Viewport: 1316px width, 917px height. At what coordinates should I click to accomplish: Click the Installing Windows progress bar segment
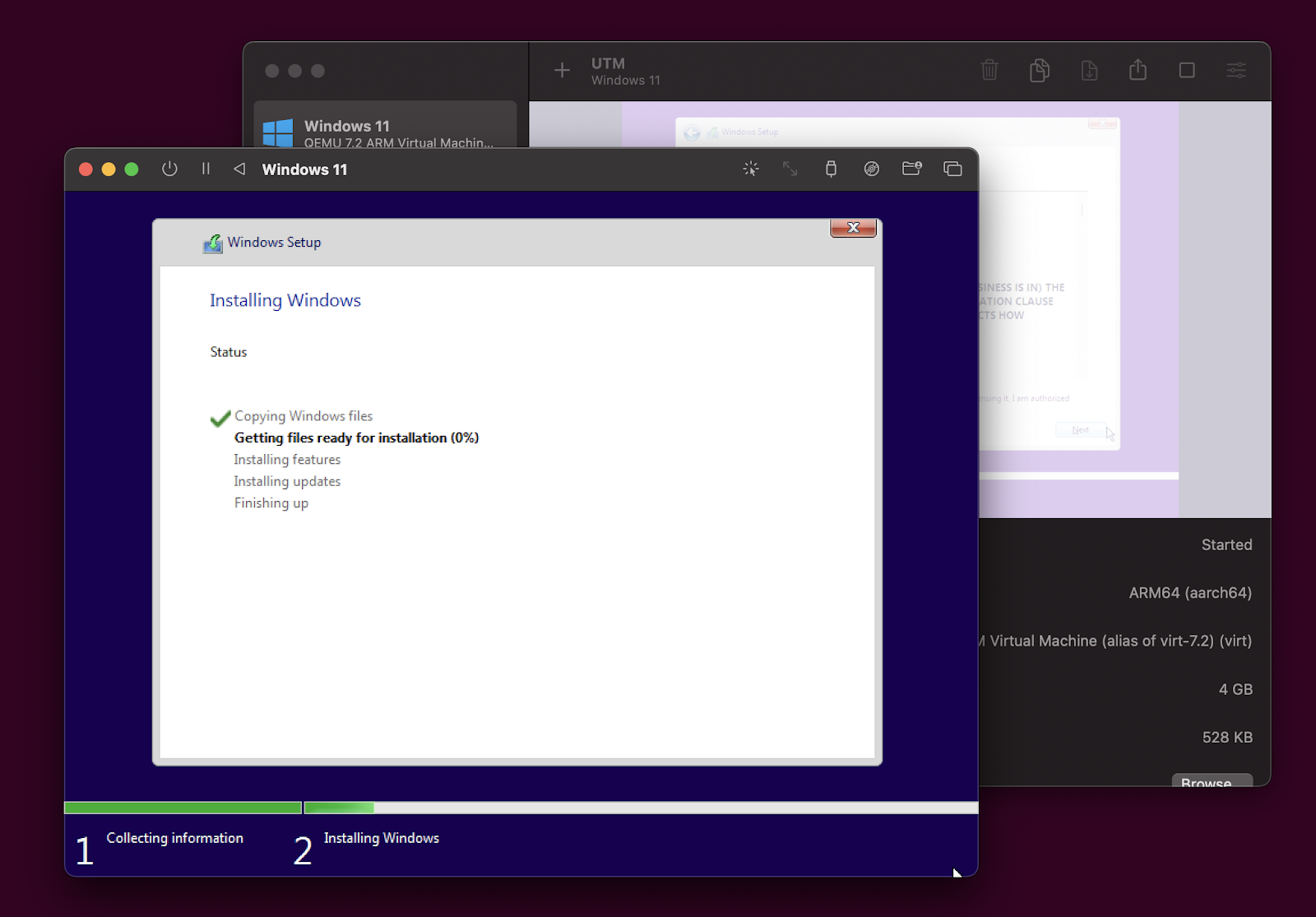pos(641,808)
